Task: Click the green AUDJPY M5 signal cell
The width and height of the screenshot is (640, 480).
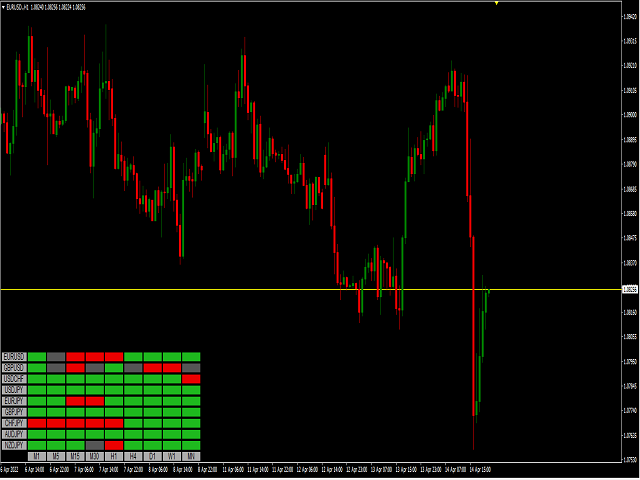Action: point(56,434)
